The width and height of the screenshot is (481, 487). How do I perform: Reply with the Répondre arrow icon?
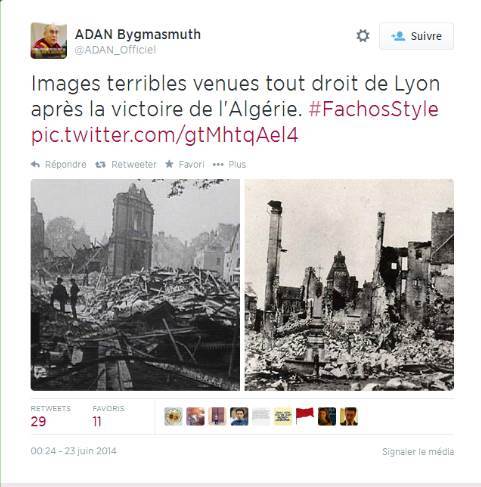35,164
